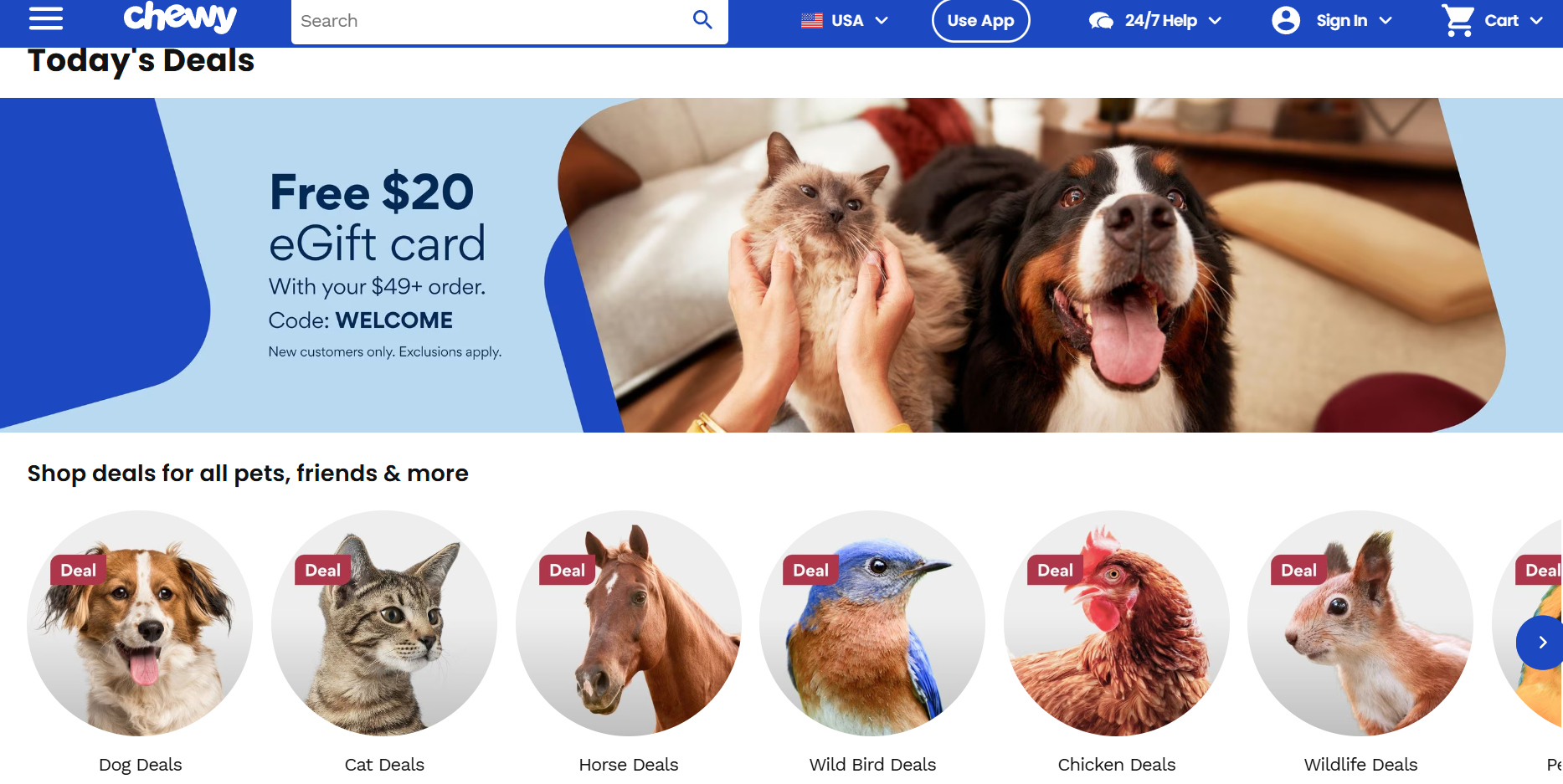
Task: Focus the Search input field
Action: tap(490, 21)
